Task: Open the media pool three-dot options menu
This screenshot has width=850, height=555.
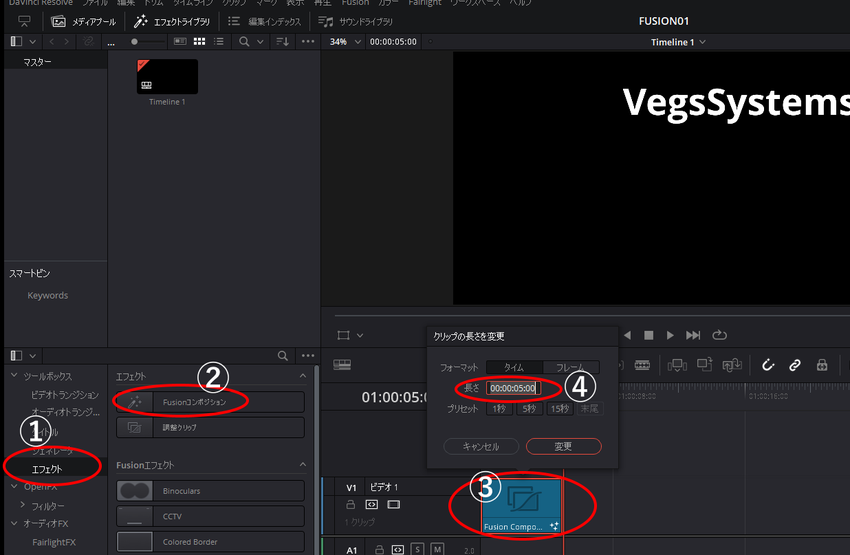Action: click(308, 41)
